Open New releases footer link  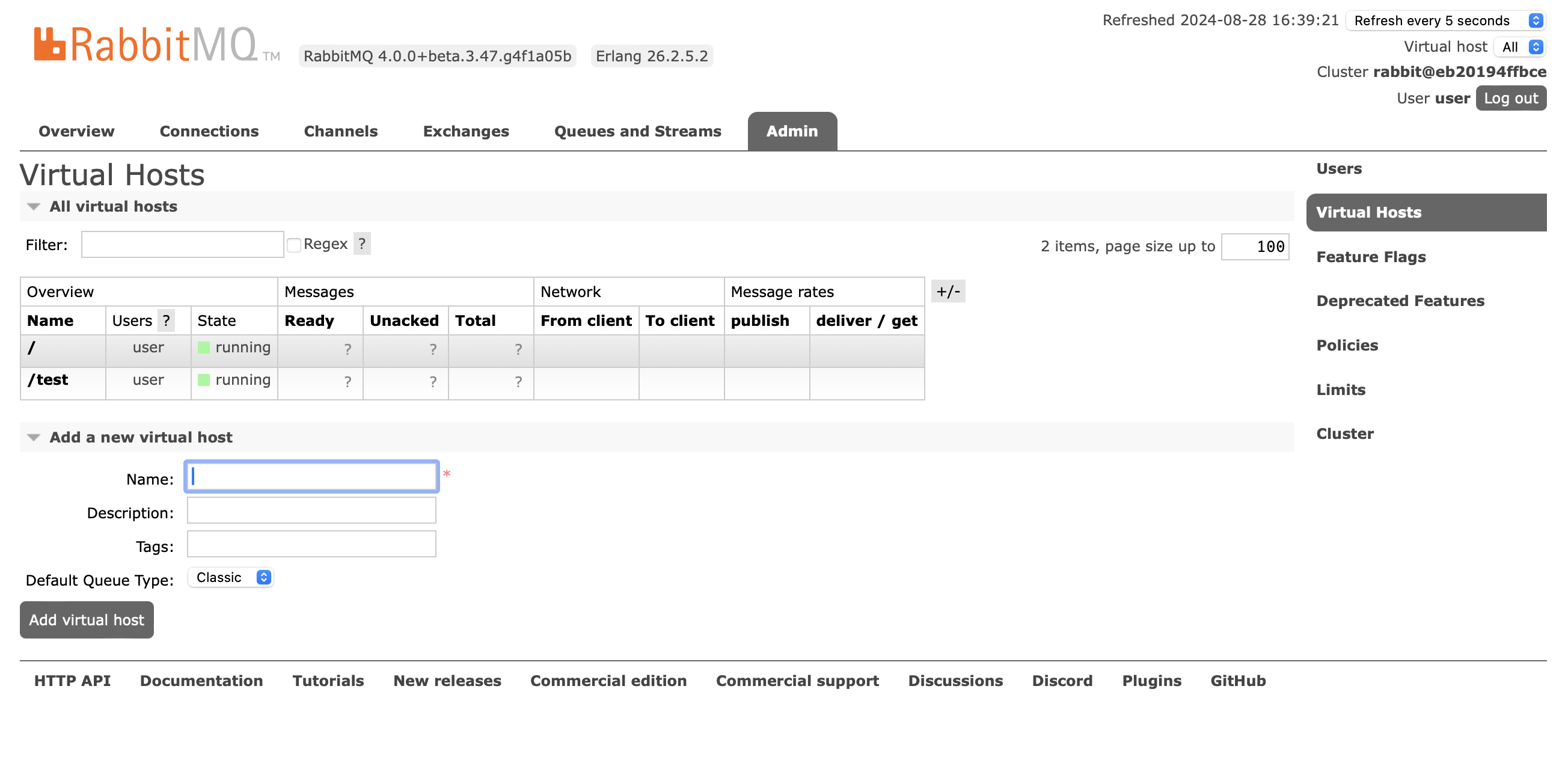coord(447,681)
